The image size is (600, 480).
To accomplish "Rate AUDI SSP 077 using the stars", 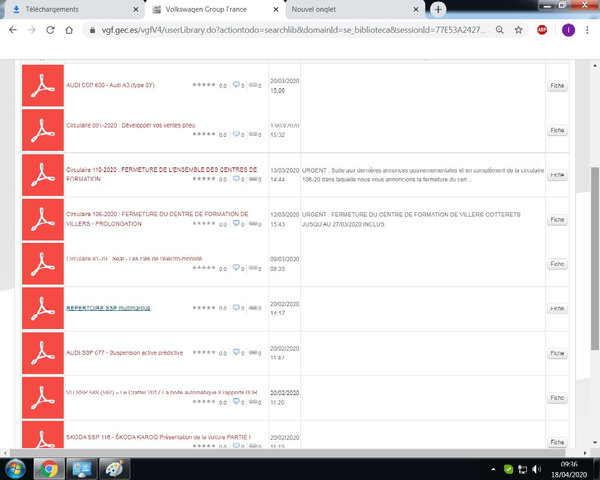I will pyautogui.click(x=204, y=353).
